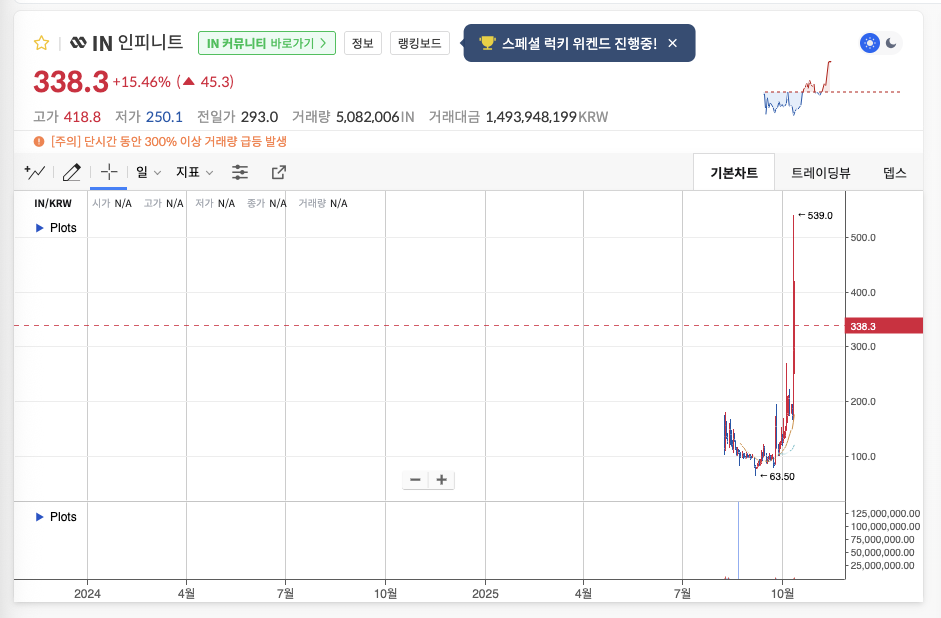Image resolution: width=941 pixels, height=618 pixels.
Task: Open chart in new window popup icon
Action: tap(279, 172)
